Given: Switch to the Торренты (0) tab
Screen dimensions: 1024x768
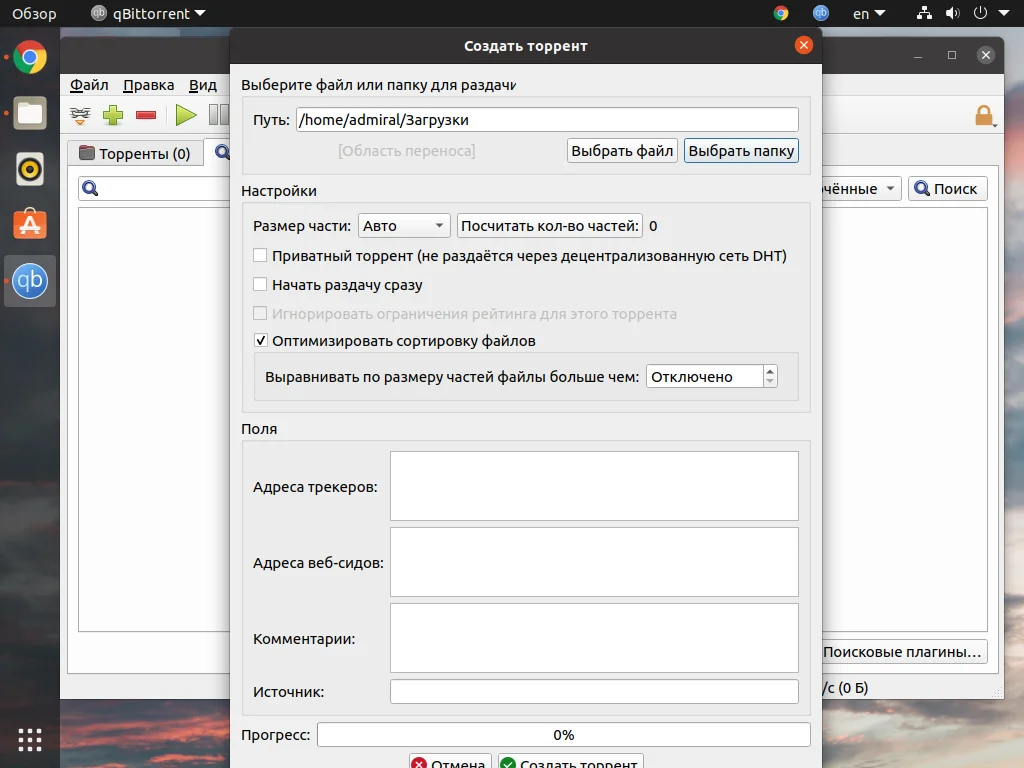Looking at the screenshot, I should click(x=135, y=153).
